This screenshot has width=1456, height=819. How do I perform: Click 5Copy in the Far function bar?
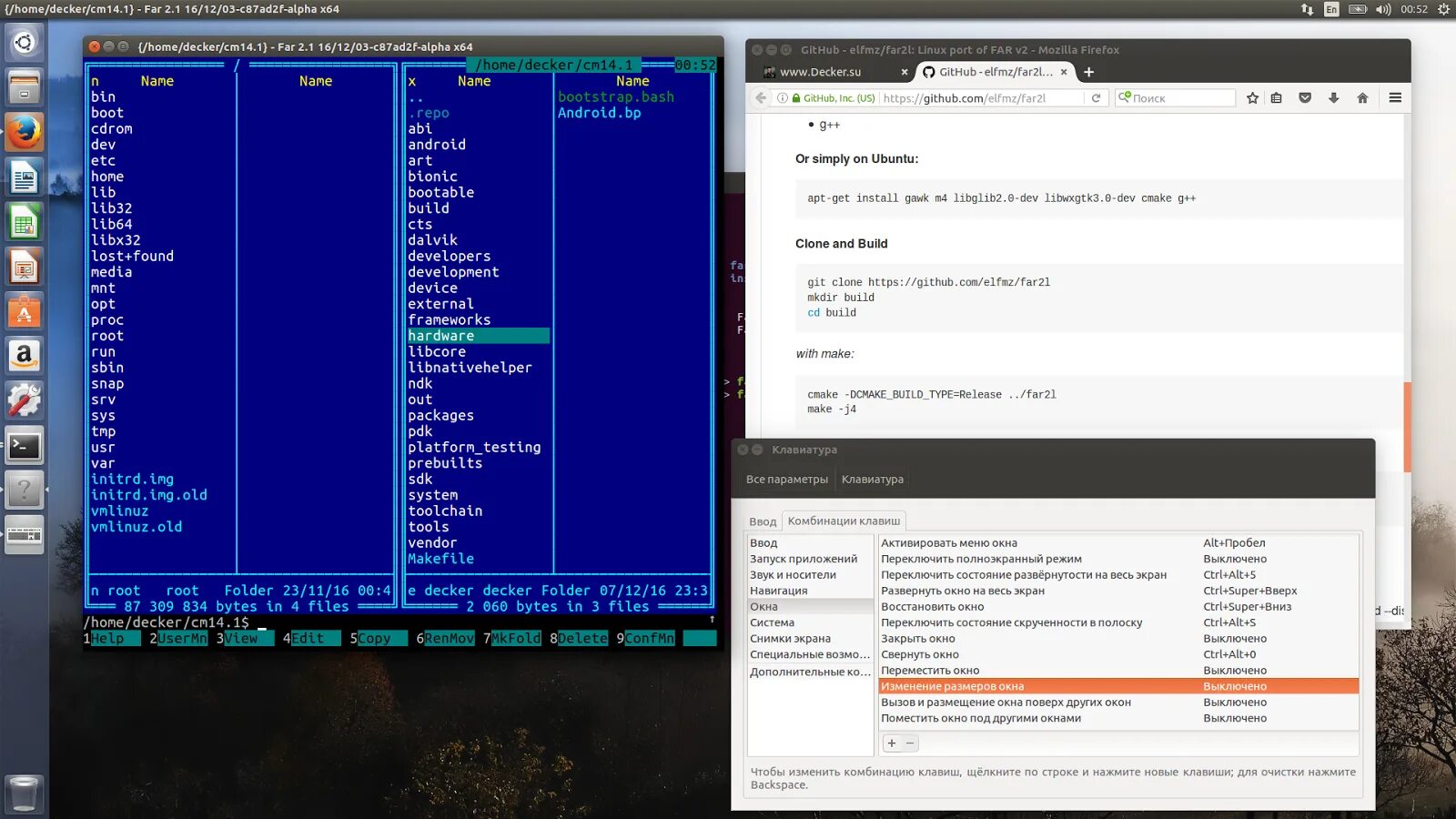378,639
